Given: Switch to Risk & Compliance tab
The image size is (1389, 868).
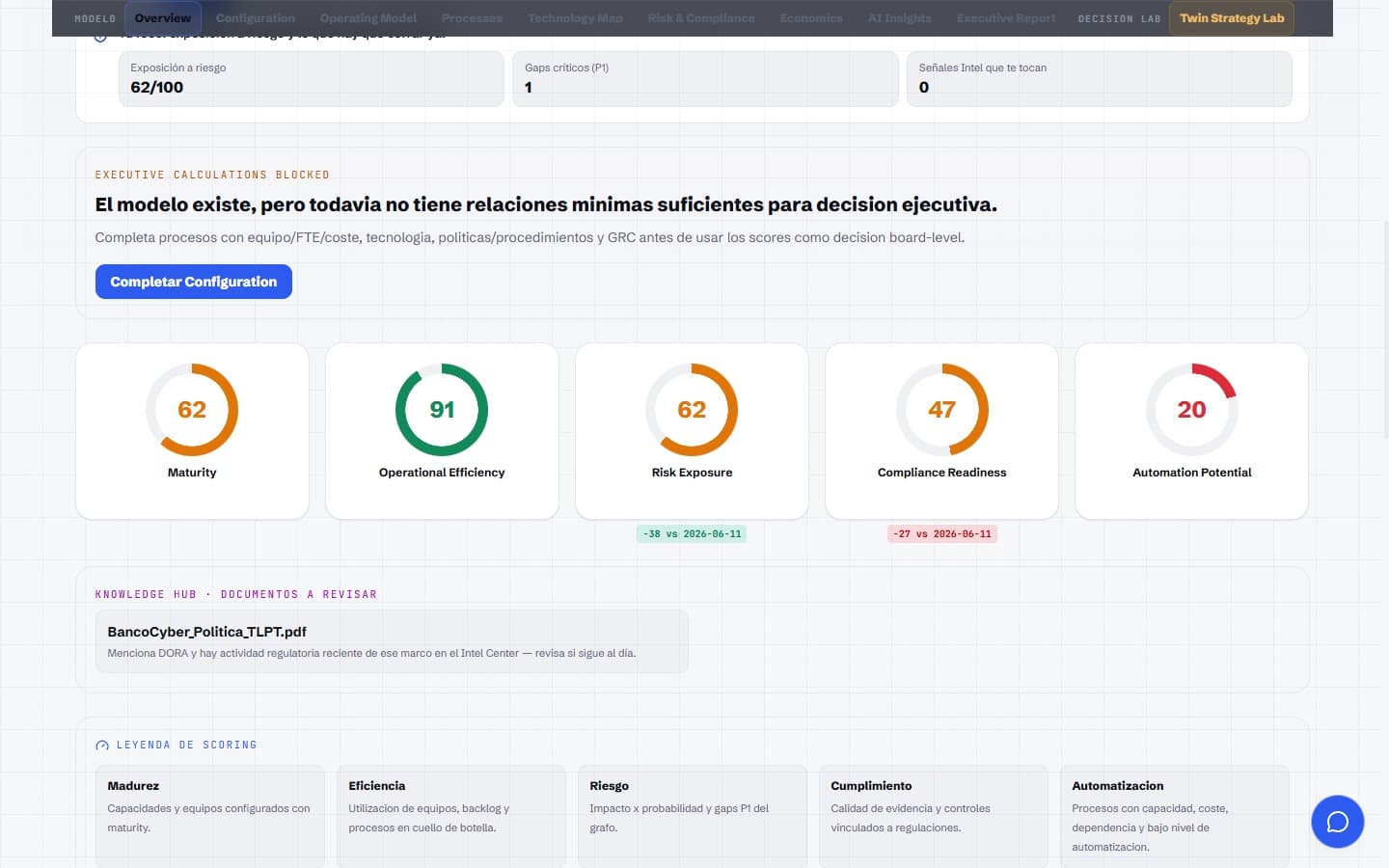Looking at the screenshot, I should pos(701,18).
